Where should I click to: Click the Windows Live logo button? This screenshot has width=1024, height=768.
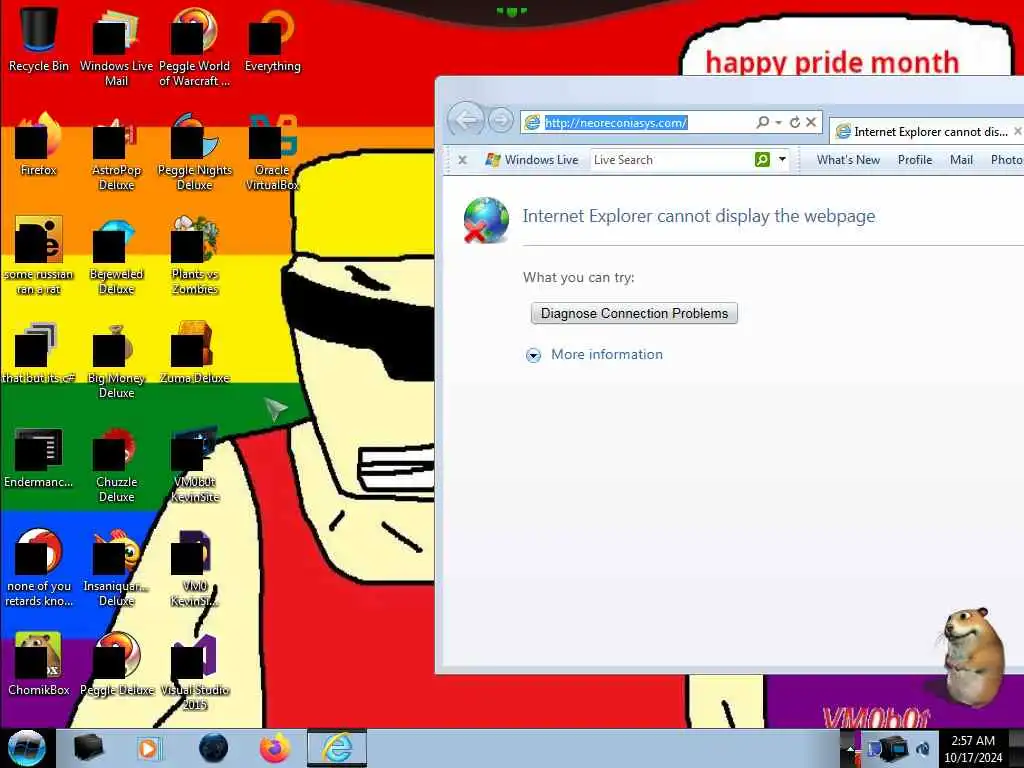(x=532, y=159)
